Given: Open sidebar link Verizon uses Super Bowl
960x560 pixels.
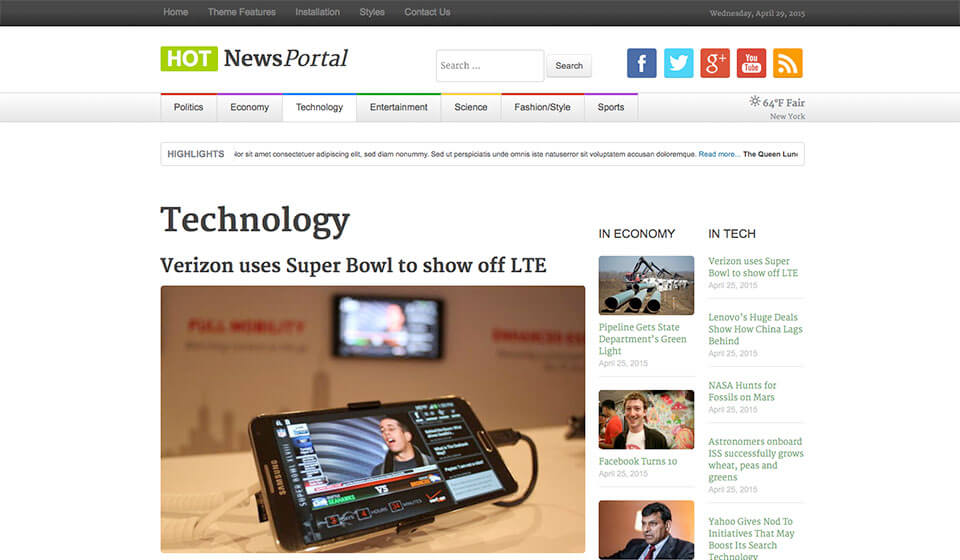Looking at the screenshot, I should (753, 267).
